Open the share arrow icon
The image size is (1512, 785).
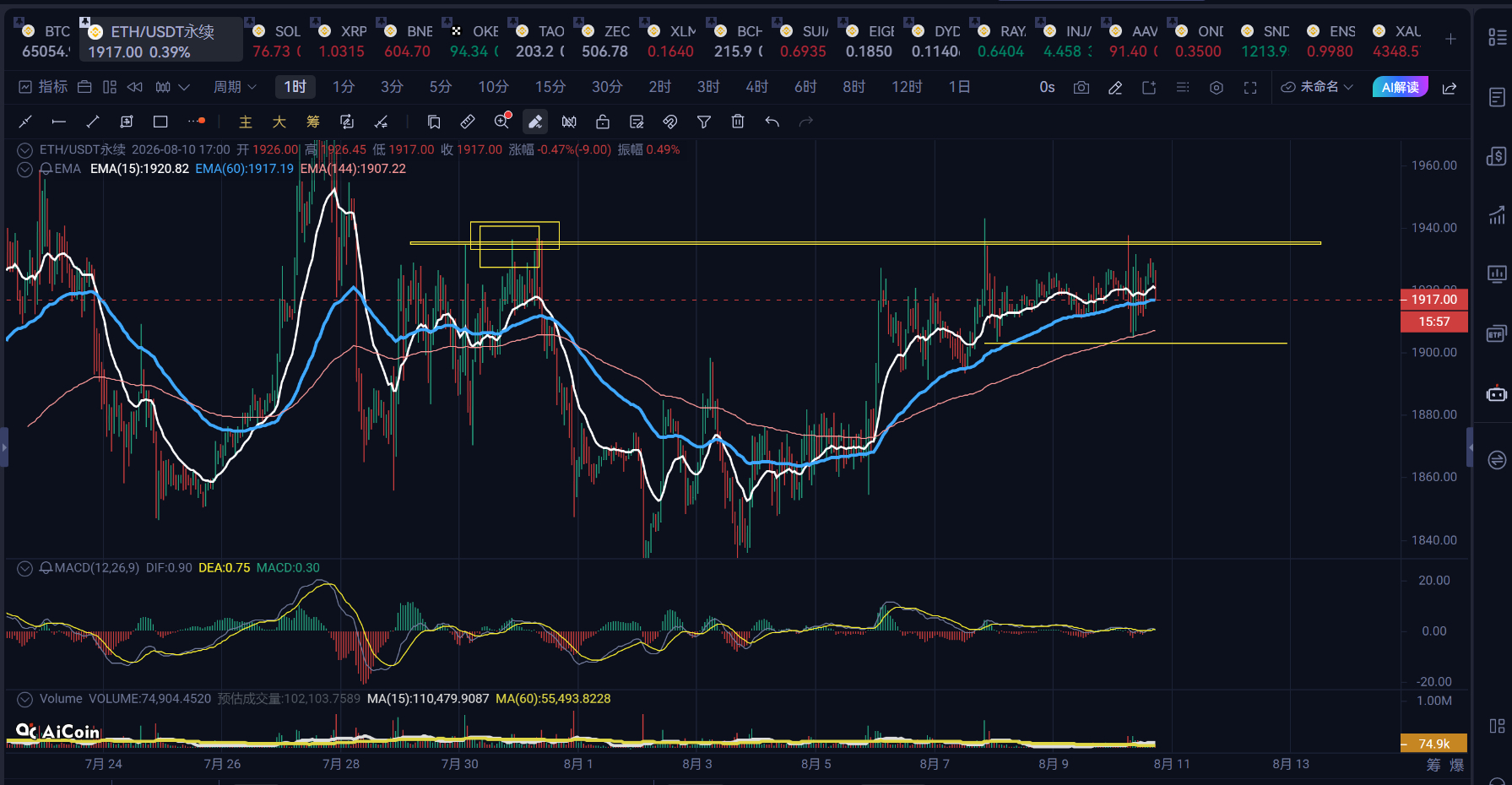pos(1450,87)
